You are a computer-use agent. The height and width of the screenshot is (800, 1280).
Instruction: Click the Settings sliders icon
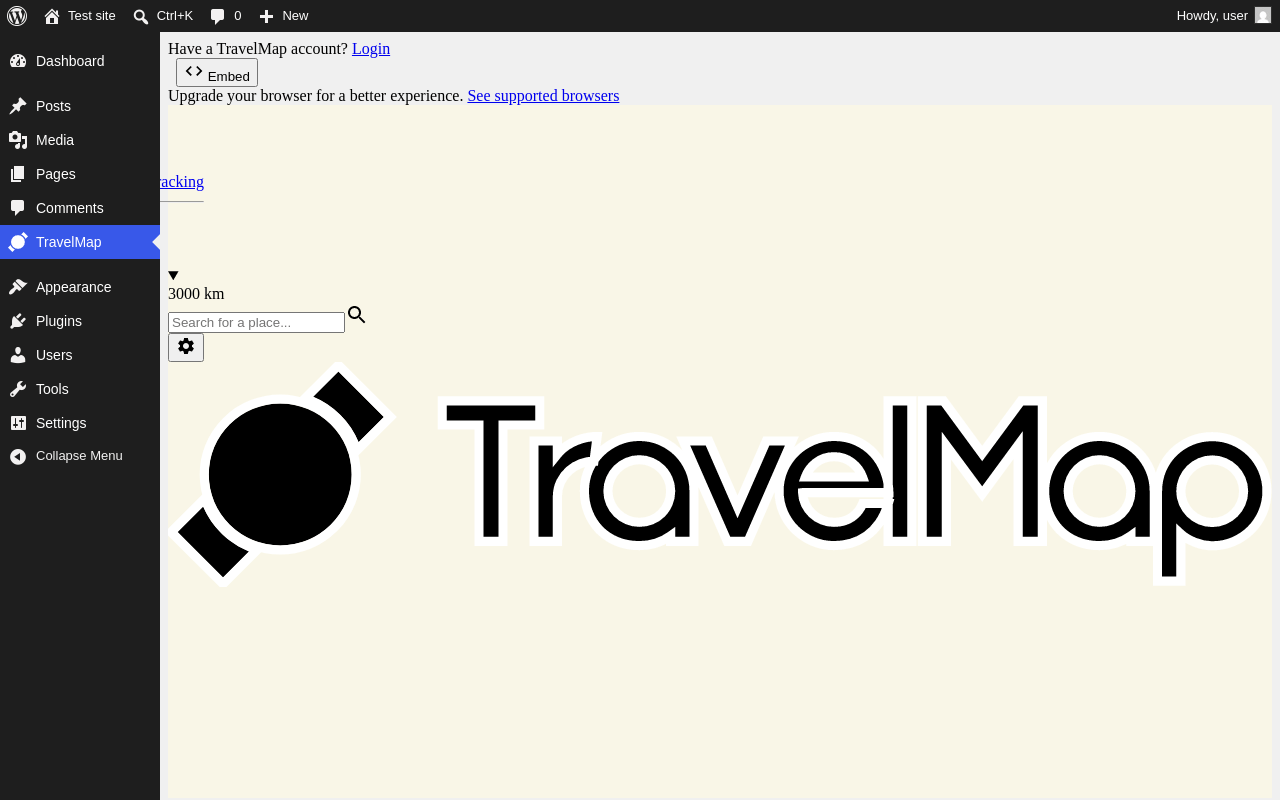[18, 423]
